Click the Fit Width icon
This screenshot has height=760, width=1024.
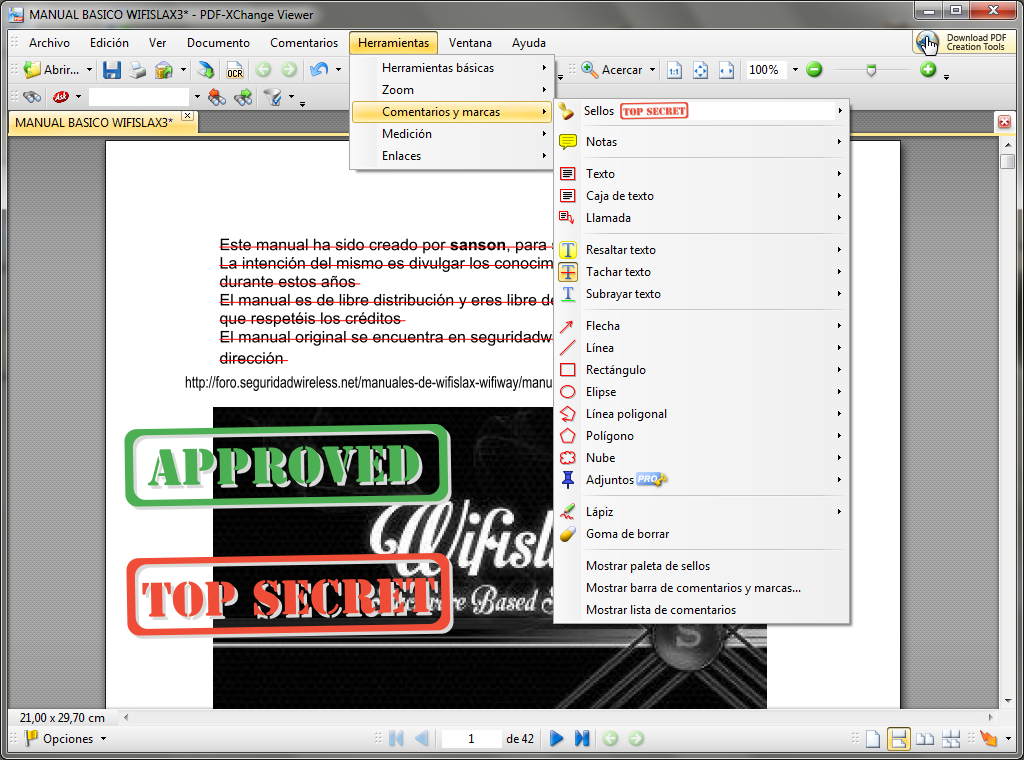click(726, 70)
